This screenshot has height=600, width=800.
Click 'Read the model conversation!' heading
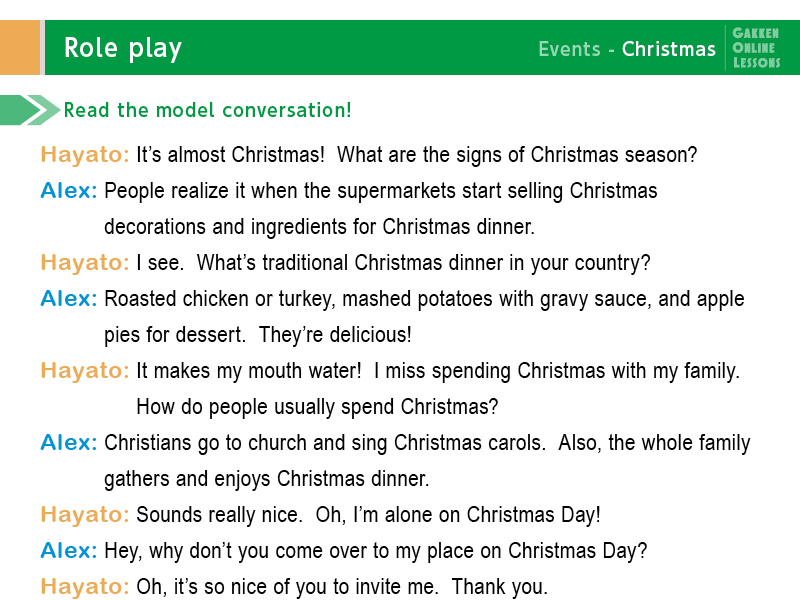tap(208, 110)
